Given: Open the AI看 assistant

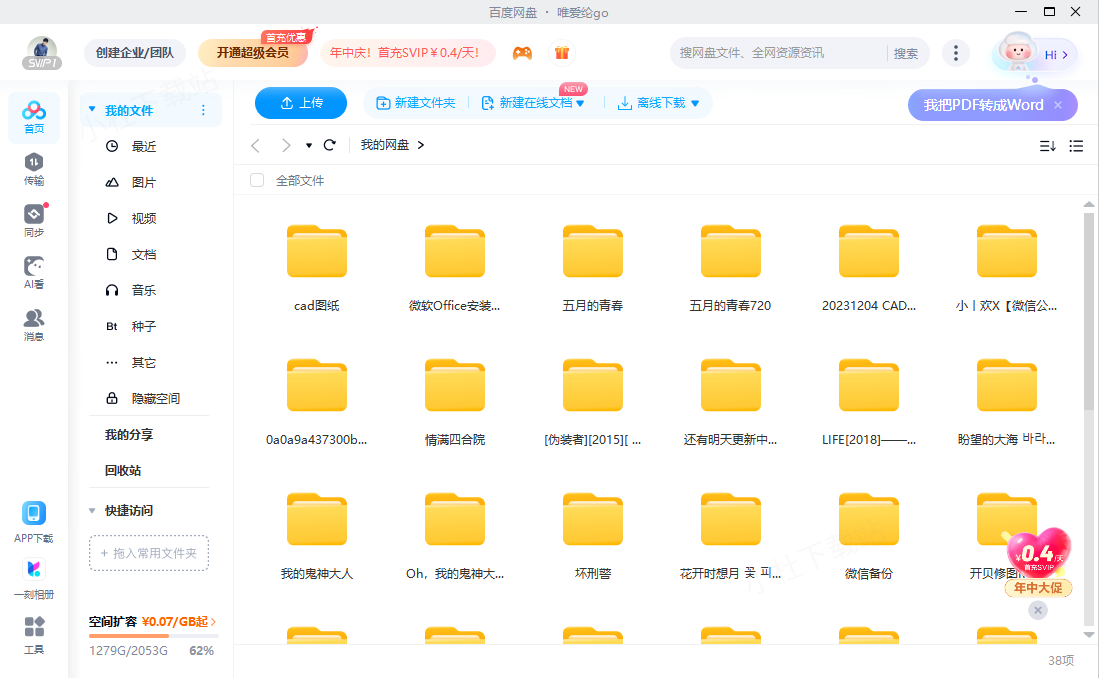Looking at the screenshot, I should point(34,273).
